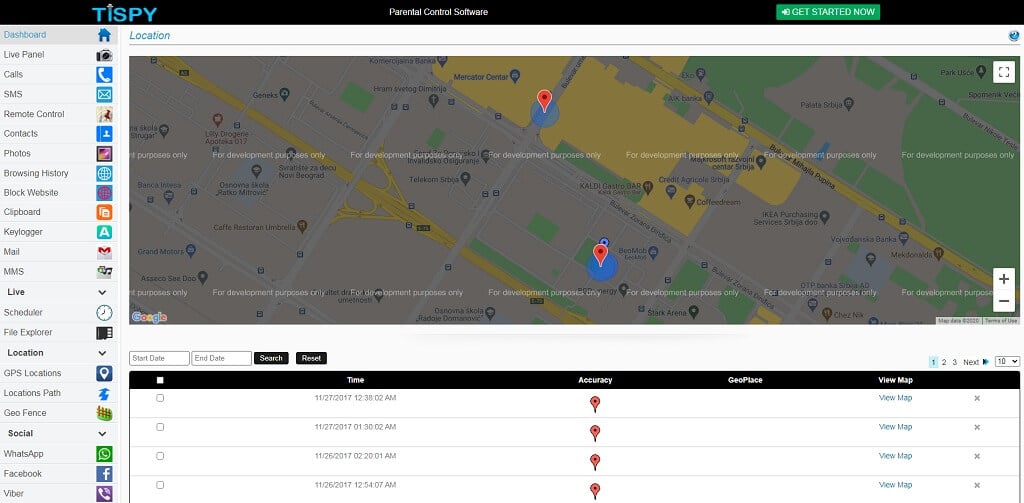Select Geo Fence in sidebar

pyautogui.click(x=25, y=413)
